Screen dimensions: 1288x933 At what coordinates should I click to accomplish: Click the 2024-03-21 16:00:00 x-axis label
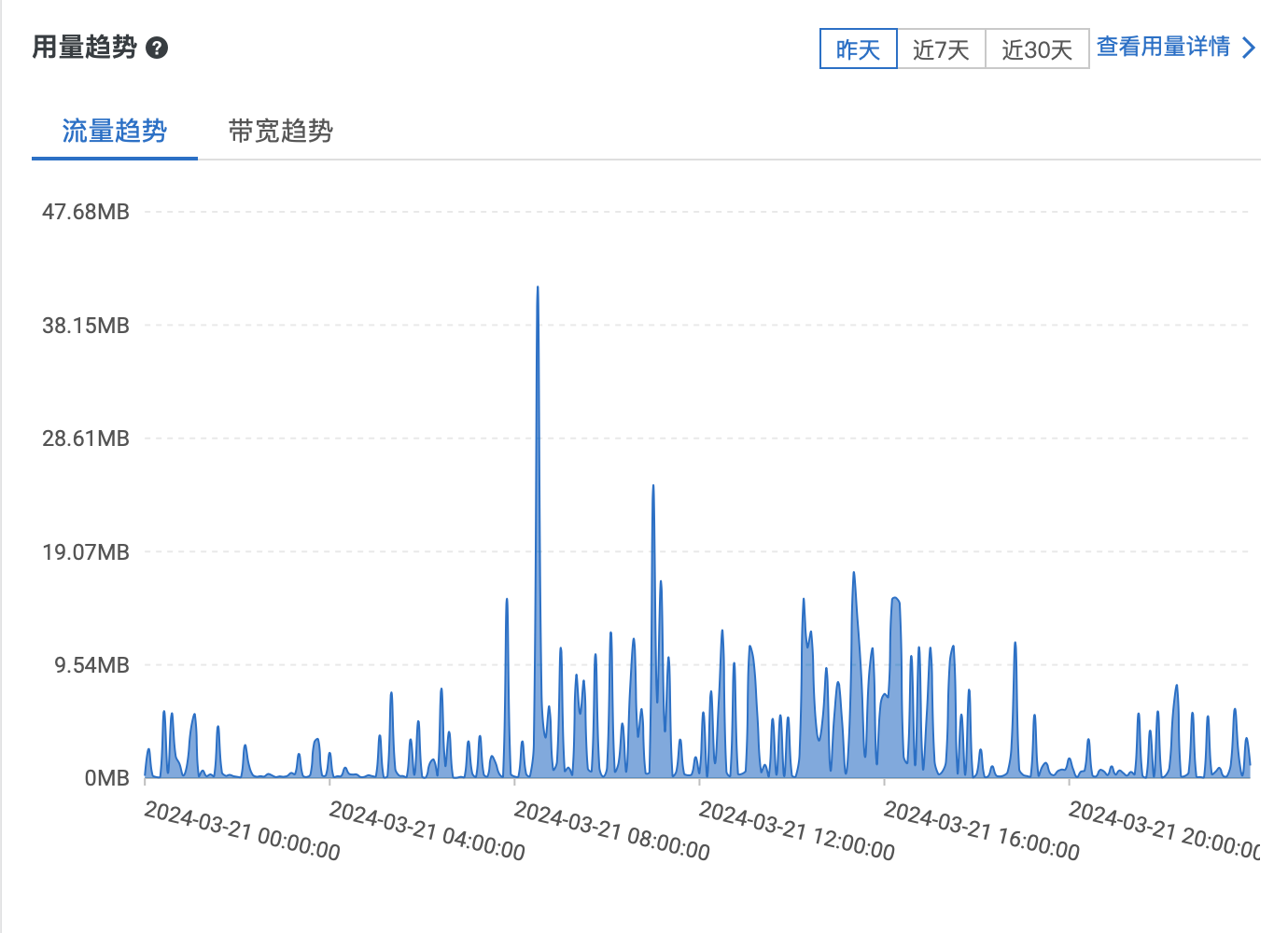(981, 830)
